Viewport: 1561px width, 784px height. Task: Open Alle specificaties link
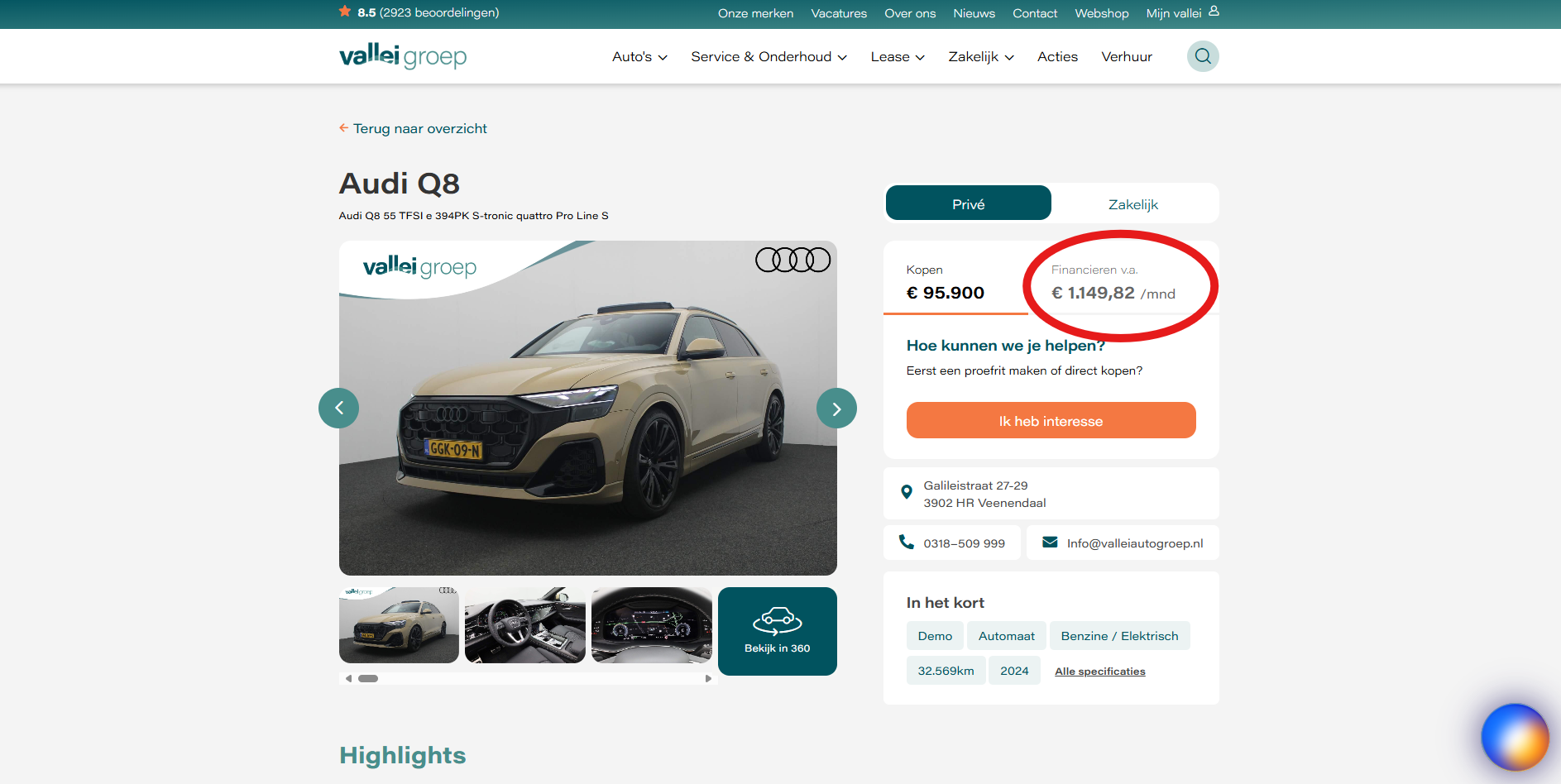1099,671
